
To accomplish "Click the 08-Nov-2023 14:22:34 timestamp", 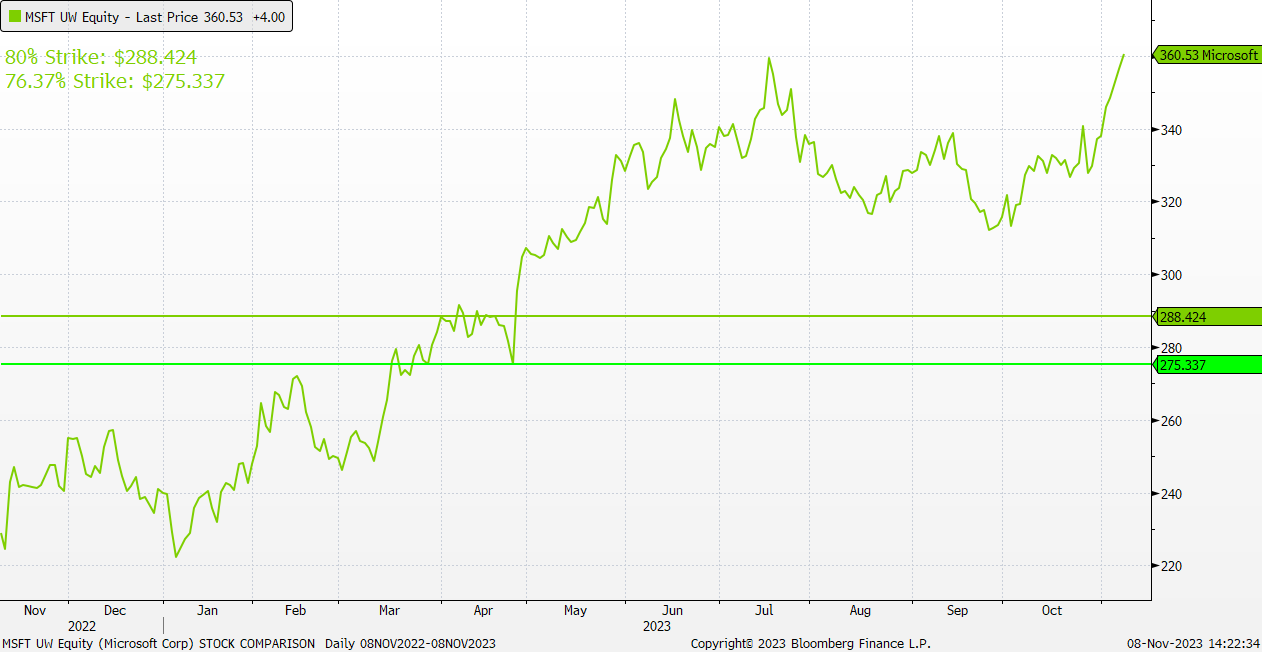I will click(1193, 643).
